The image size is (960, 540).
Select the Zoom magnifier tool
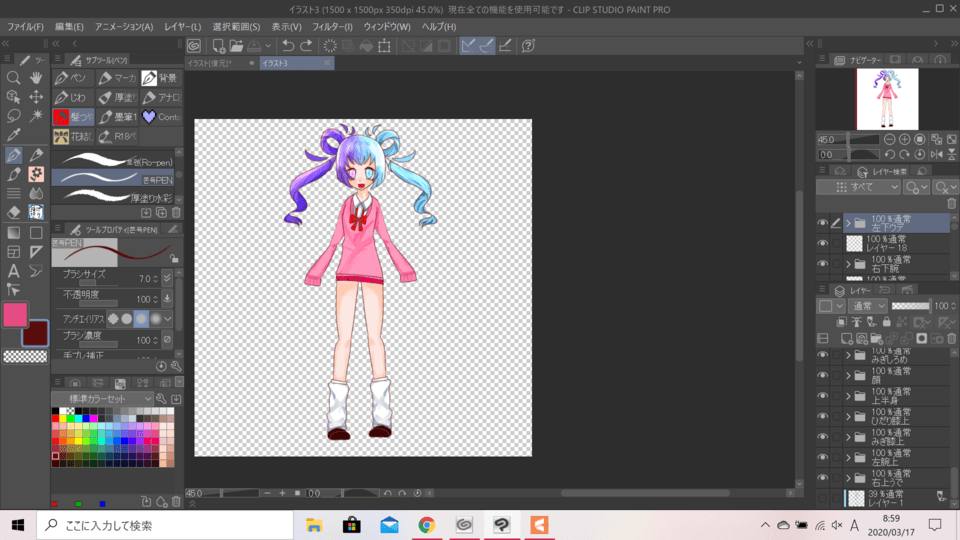[13, 78]
